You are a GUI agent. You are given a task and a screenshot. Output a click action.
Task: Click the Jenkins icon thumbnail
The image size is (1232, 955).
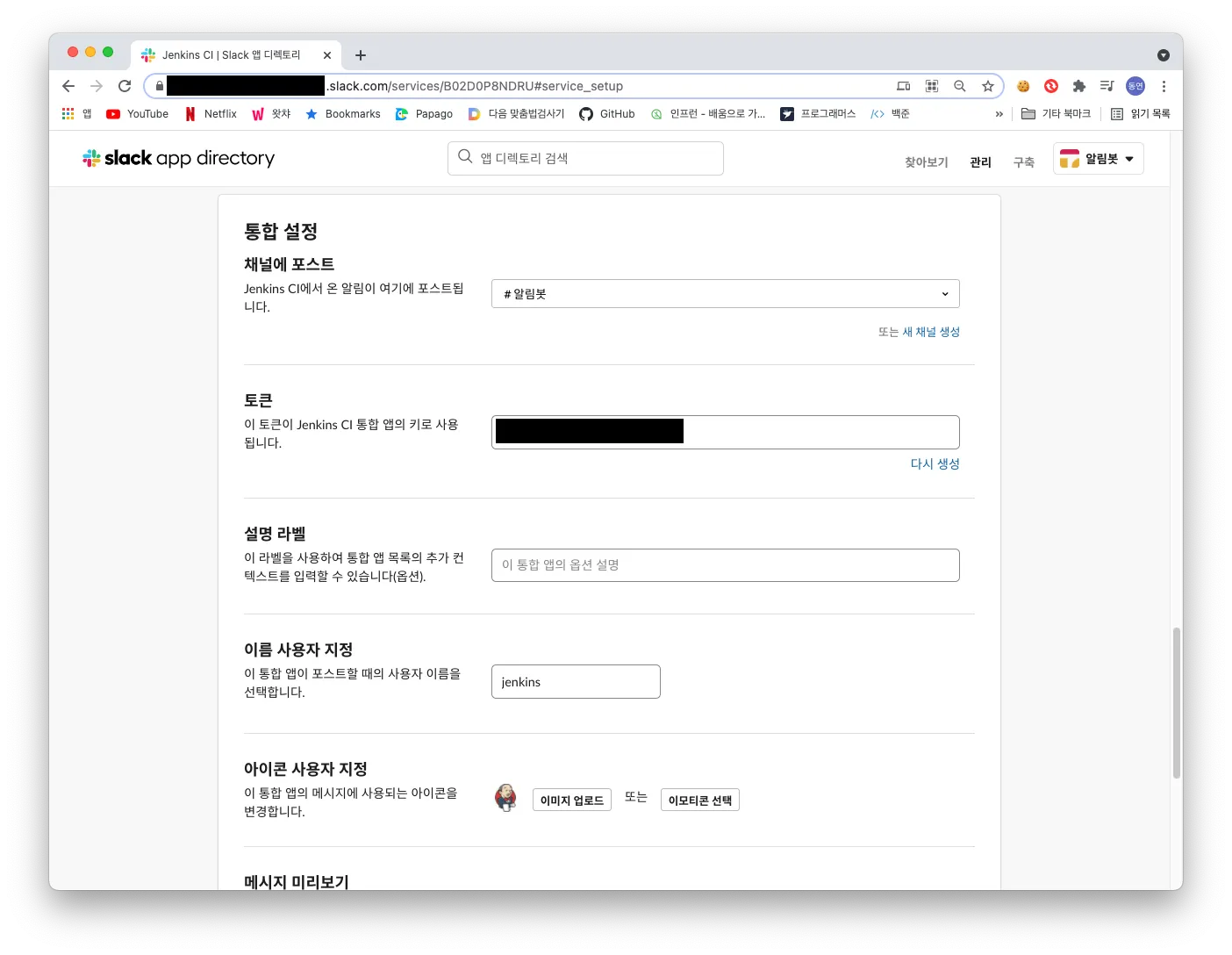point(505,798)
